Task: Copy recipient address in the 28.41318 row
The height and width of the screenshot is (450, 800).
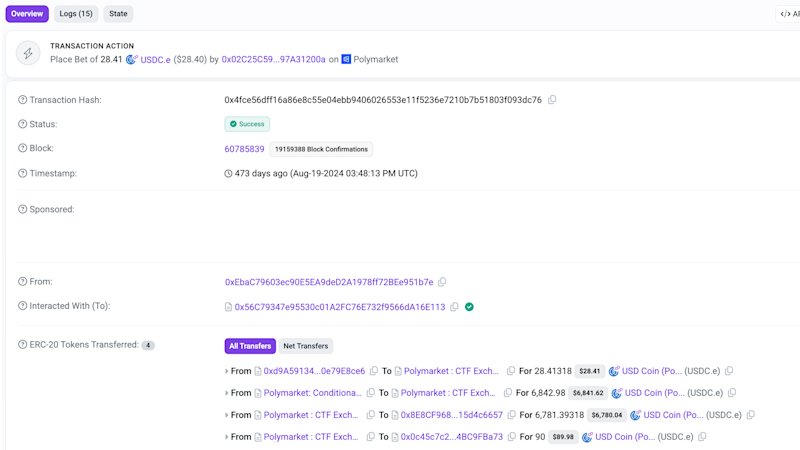Action: 511,371
